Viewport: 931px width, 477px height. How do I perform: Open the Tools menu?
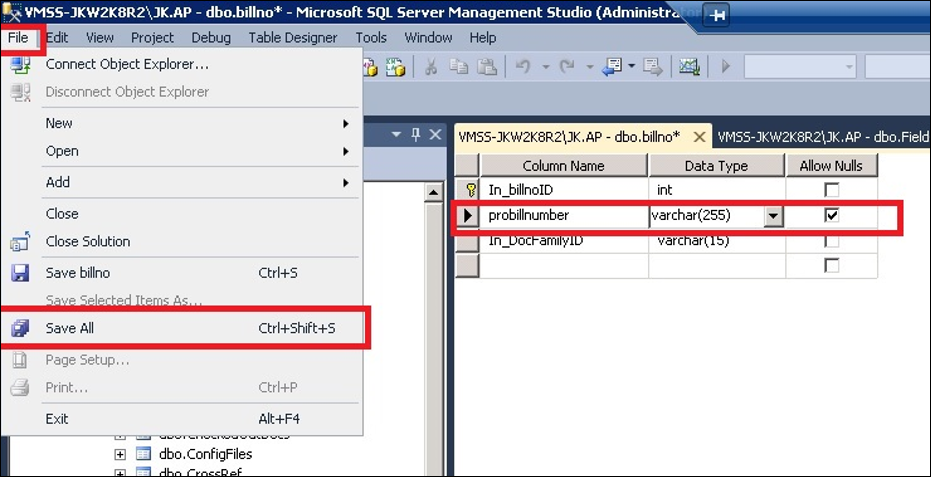tap(371, 37)
